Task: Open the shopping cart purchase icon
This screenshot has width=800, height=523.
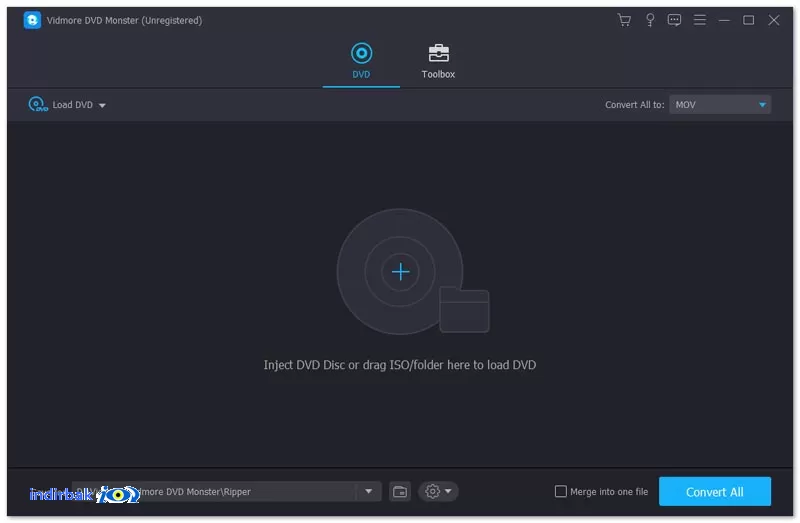Action: click(624, 20)
